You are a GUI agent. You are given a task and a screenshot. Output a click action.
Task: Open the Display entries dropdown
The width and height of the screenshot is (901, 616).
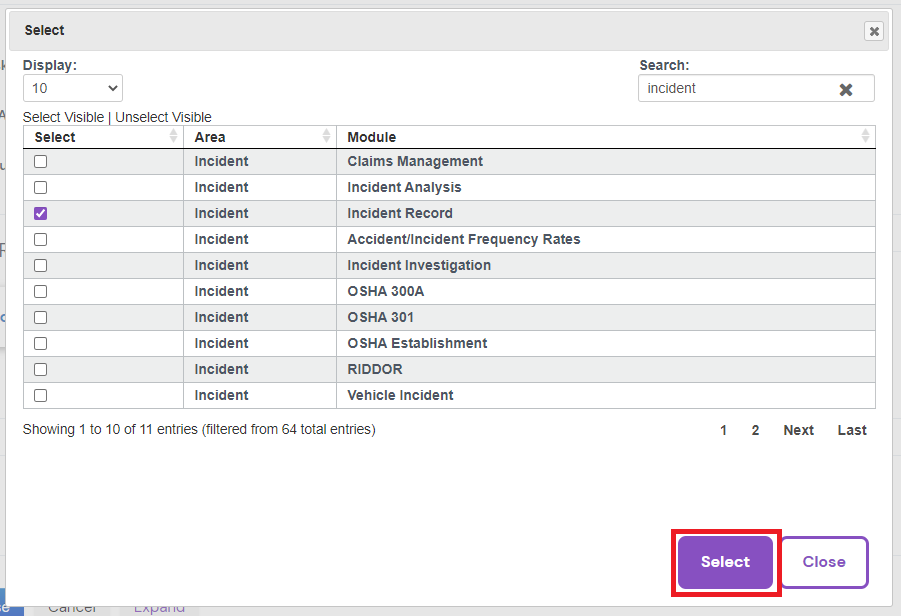point(72,88)
